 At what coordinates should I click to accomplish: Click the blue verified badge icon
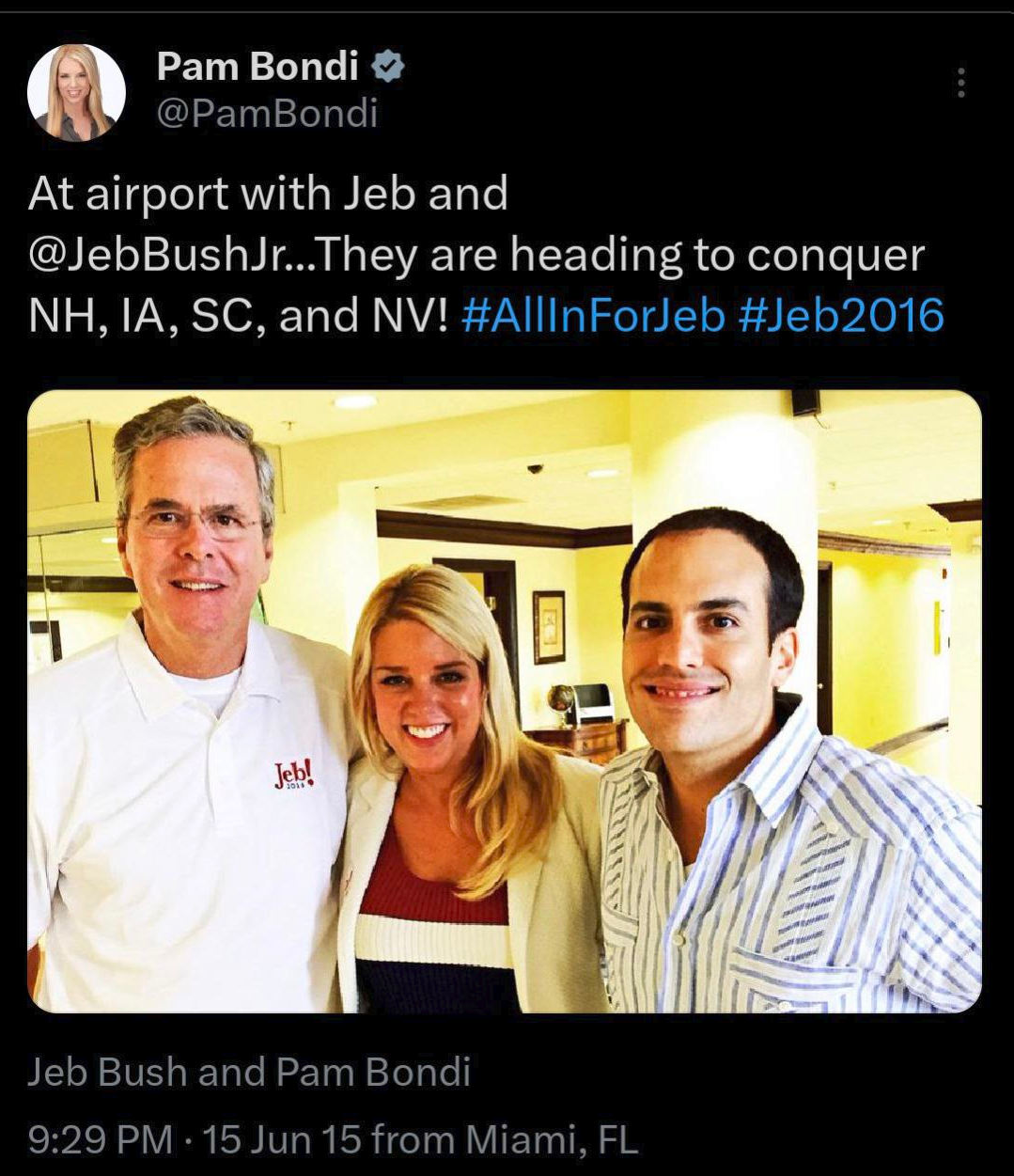(x=389, y=67)
